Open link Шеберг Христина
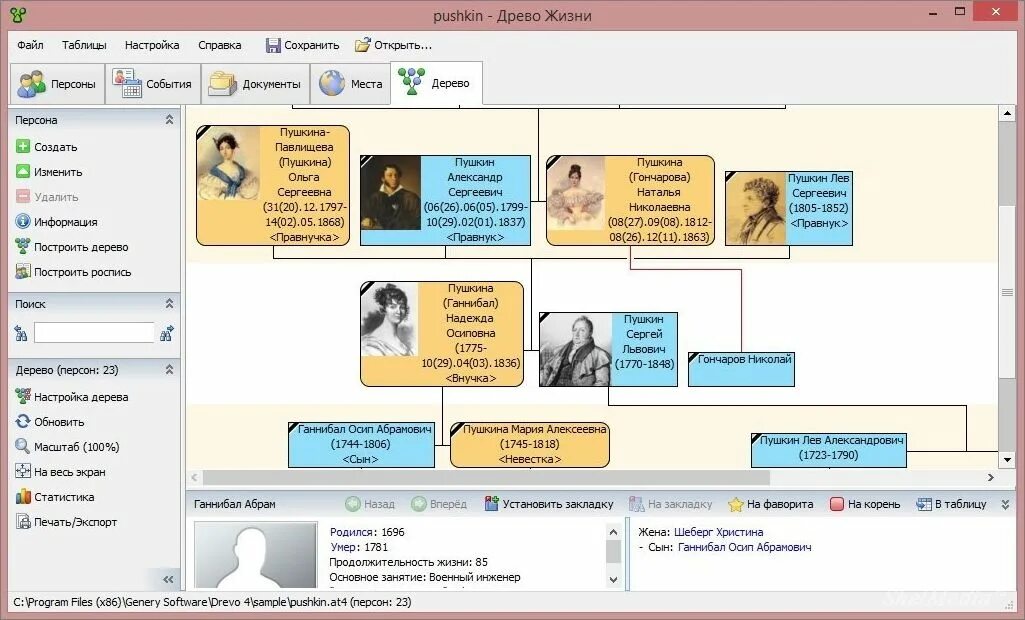This screenshot has height=620, width=1025. [718, 532]
